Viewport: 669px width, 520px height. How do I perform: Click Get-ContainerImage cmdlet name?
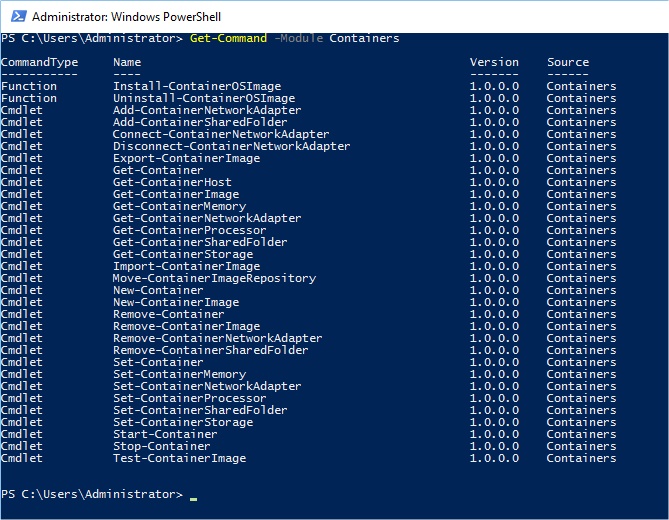tap(176, 194)
